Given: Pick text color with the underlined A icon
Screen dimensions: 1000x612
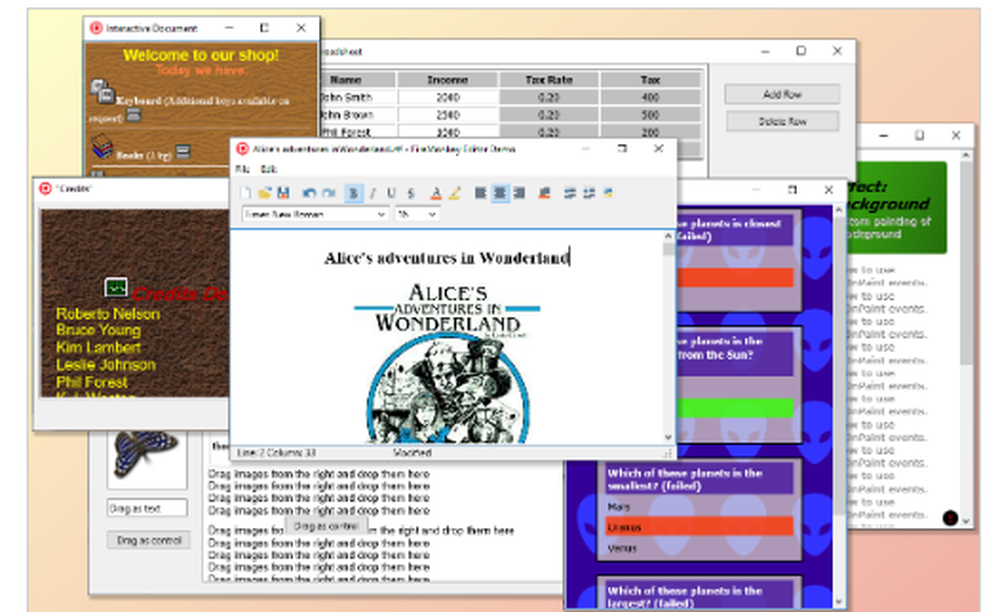Looking at the screenshot, I should click(x=436, y=193).
